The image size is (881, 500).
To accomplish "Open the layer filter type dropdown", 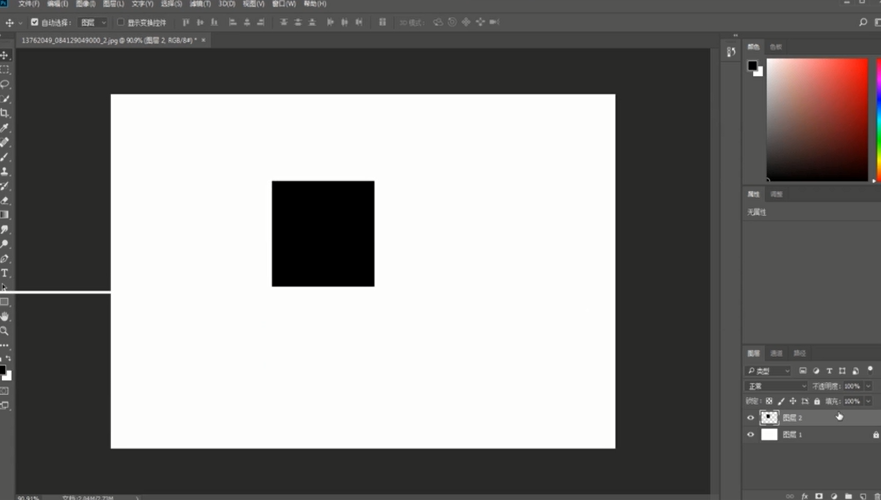I will [x=768, y=371].
